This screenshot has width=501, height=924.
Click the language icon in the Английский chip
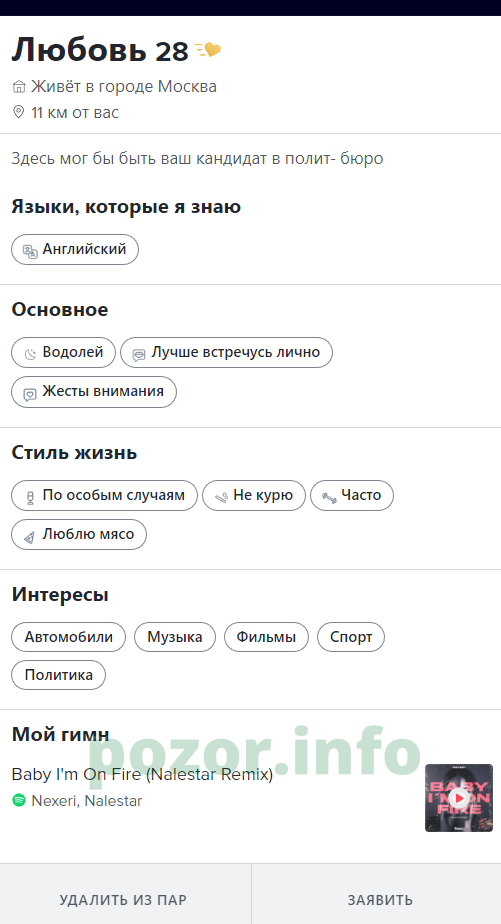(x=30, y=250)
